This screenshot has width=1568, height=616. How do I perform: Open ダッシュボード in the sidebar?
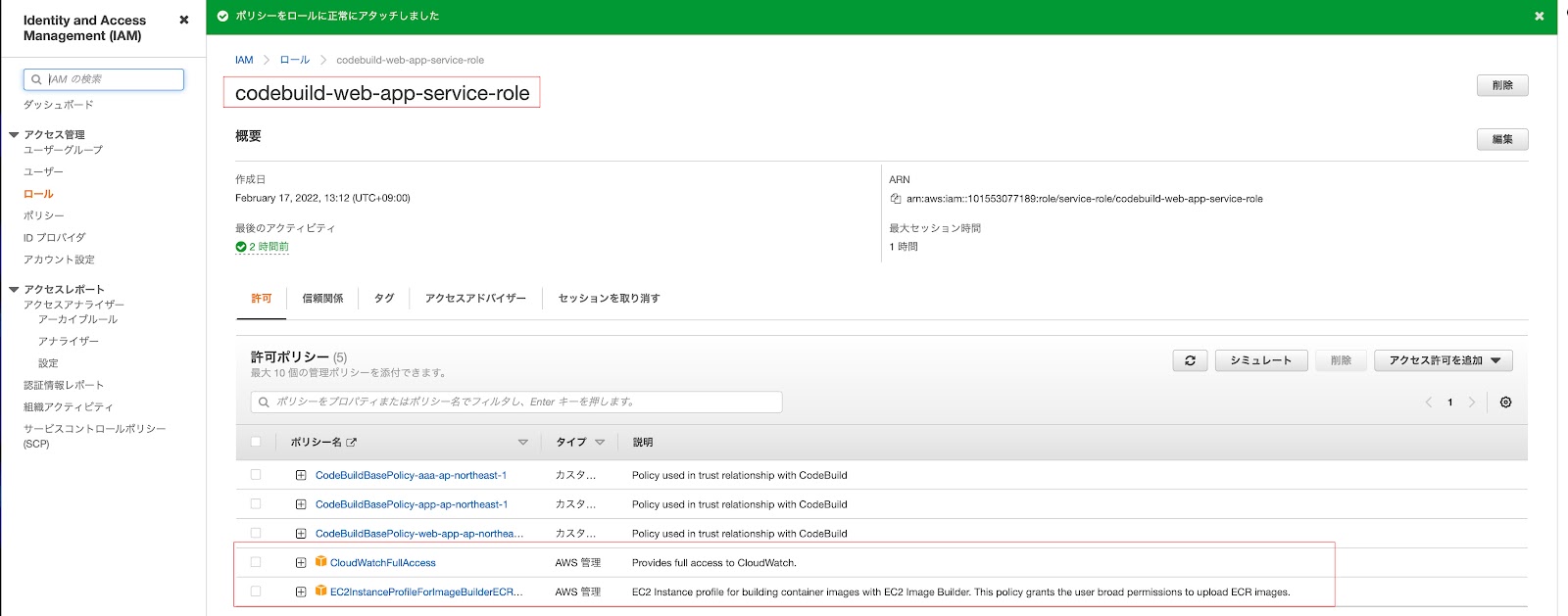pos(59,105)
